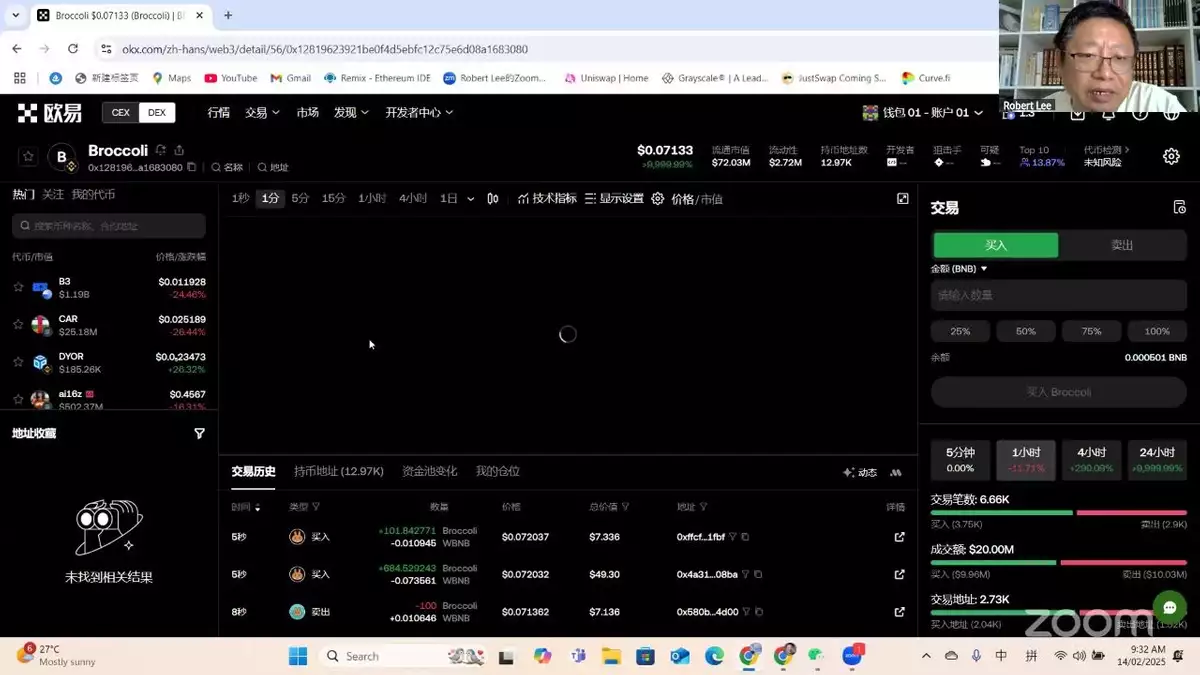Open the DYOR token row

pyautogui.click(x=109, y=362)
